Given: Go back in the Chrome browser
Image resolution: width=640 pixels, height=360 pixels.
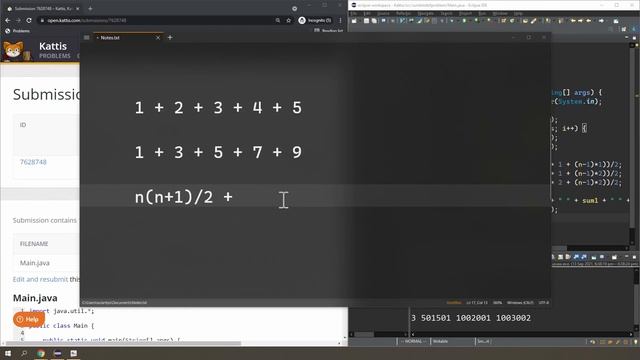Looking at the screenshot, I should pyautogui.click(x=8, y=20).
